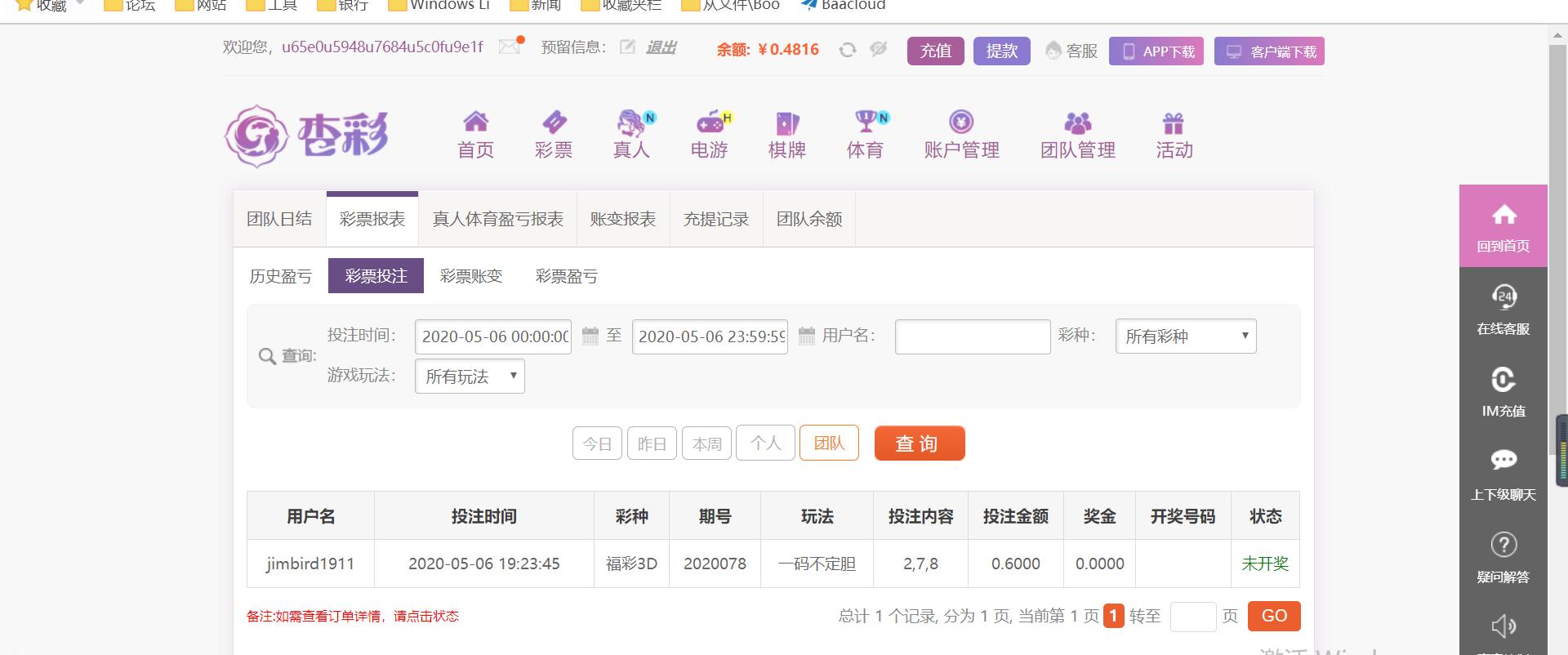Image resolution: width=1568 pixels, height=655 pixels.
Task: Open calendar for start betting time
Action: click(590, 336)
